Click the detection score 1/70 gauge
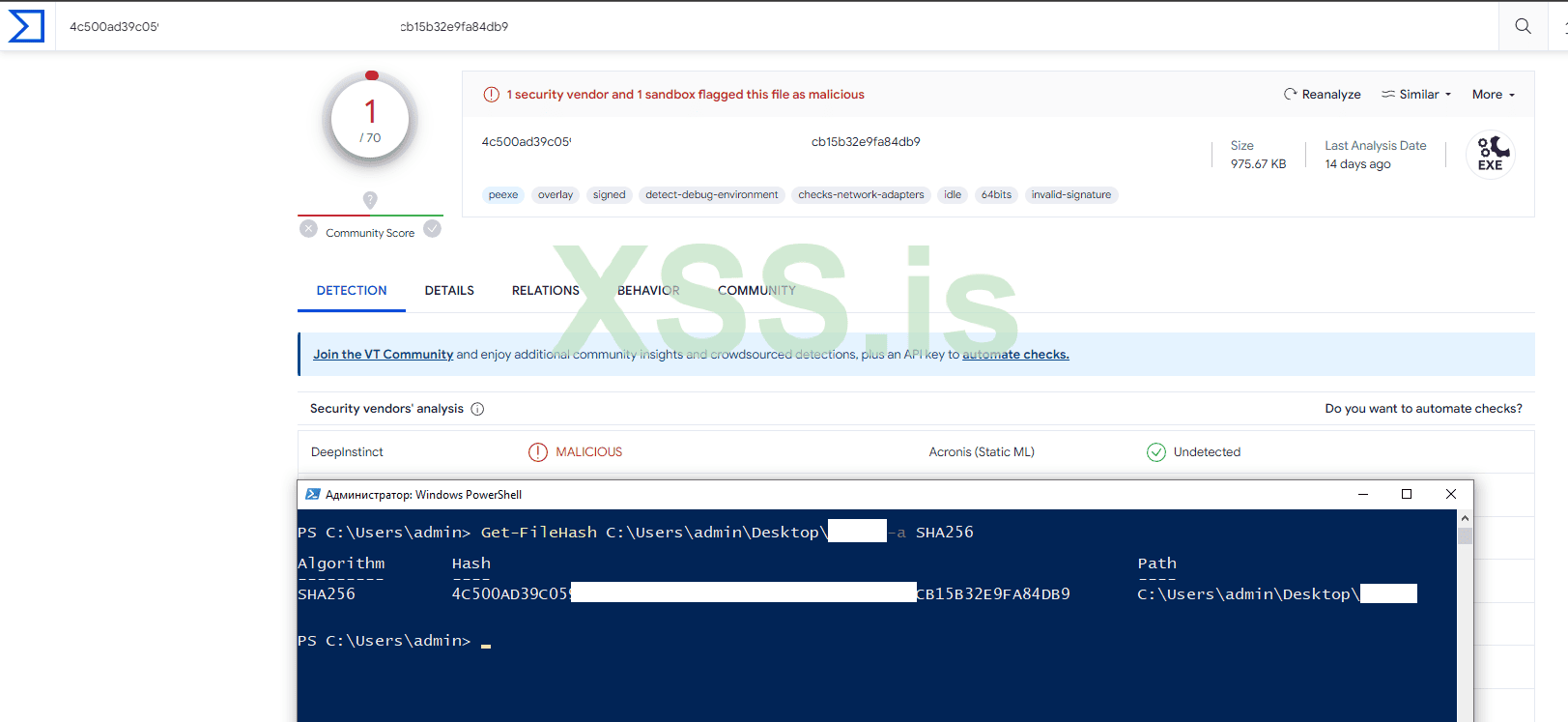This screenshot has height=722, width=1568. click(370, 119)
